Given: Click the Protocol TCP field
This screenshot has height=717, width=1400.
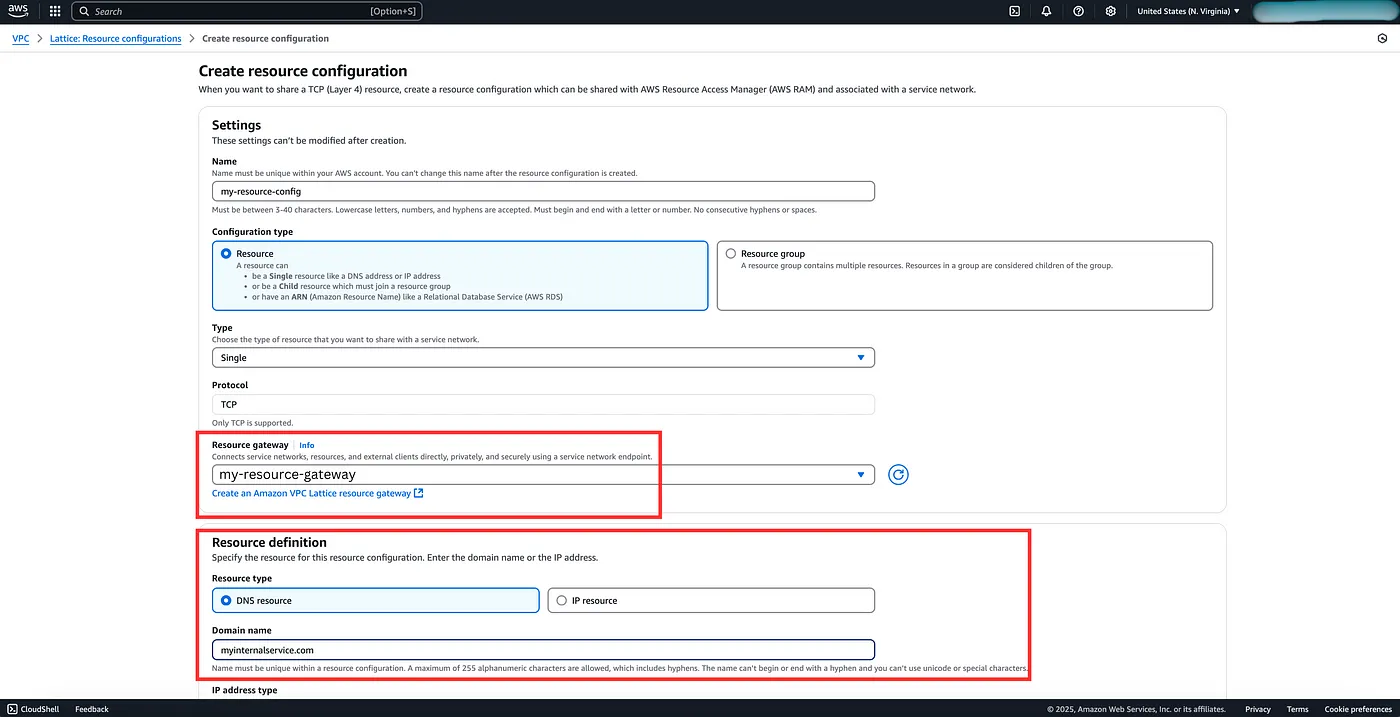Looking at the screenshot, I should coord(543,404).
